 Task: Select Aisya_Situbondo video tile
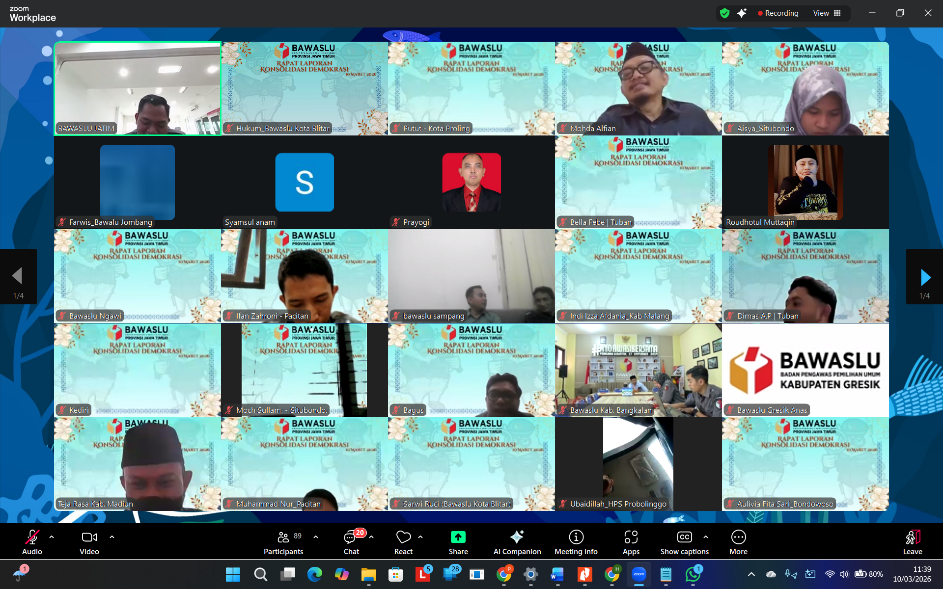point(805,88)
